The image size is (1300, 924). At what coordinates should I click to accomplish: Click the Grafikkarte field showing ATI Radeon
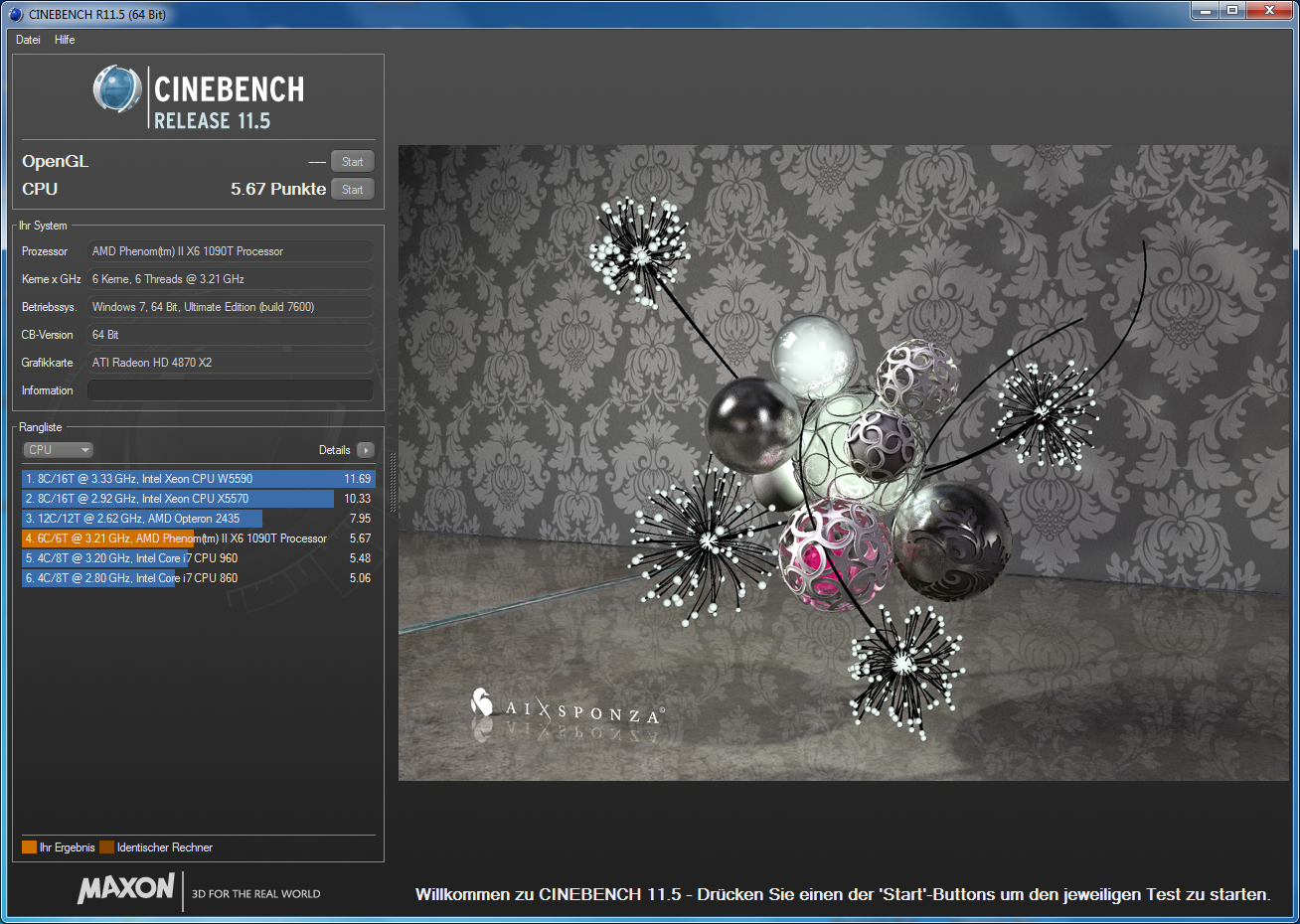(x=231, y=362)
